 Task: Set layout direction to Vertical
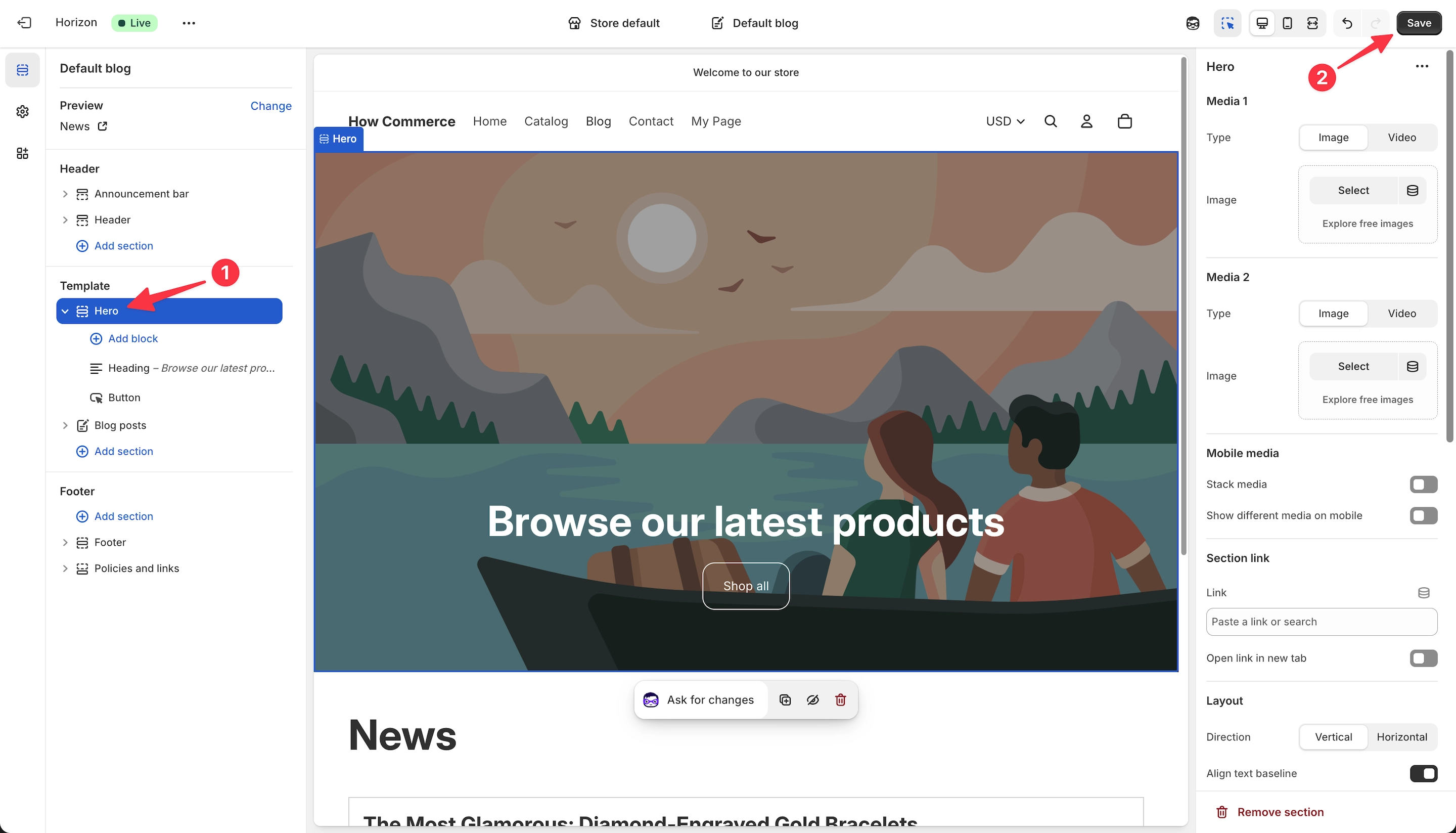coord(1333,737)
